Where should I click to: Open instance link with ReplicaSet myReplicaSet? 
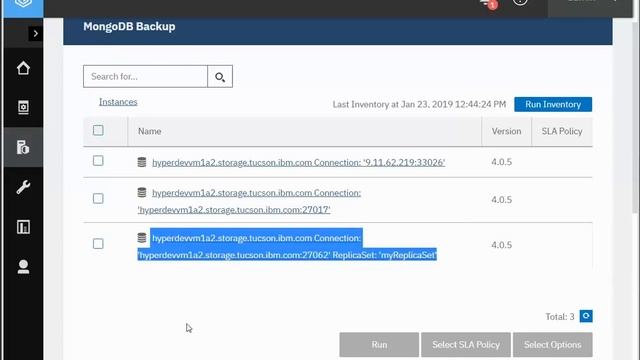coord(287,247)
